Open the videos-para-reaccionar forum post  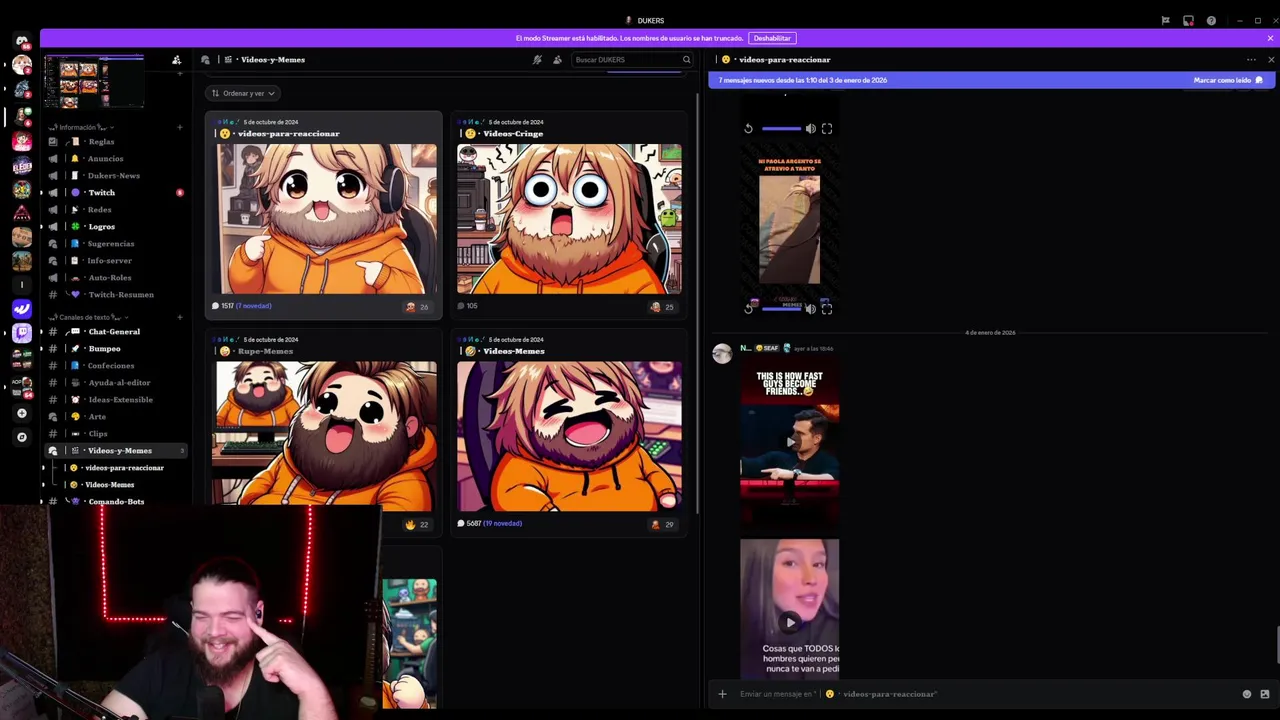coord(323,215)
